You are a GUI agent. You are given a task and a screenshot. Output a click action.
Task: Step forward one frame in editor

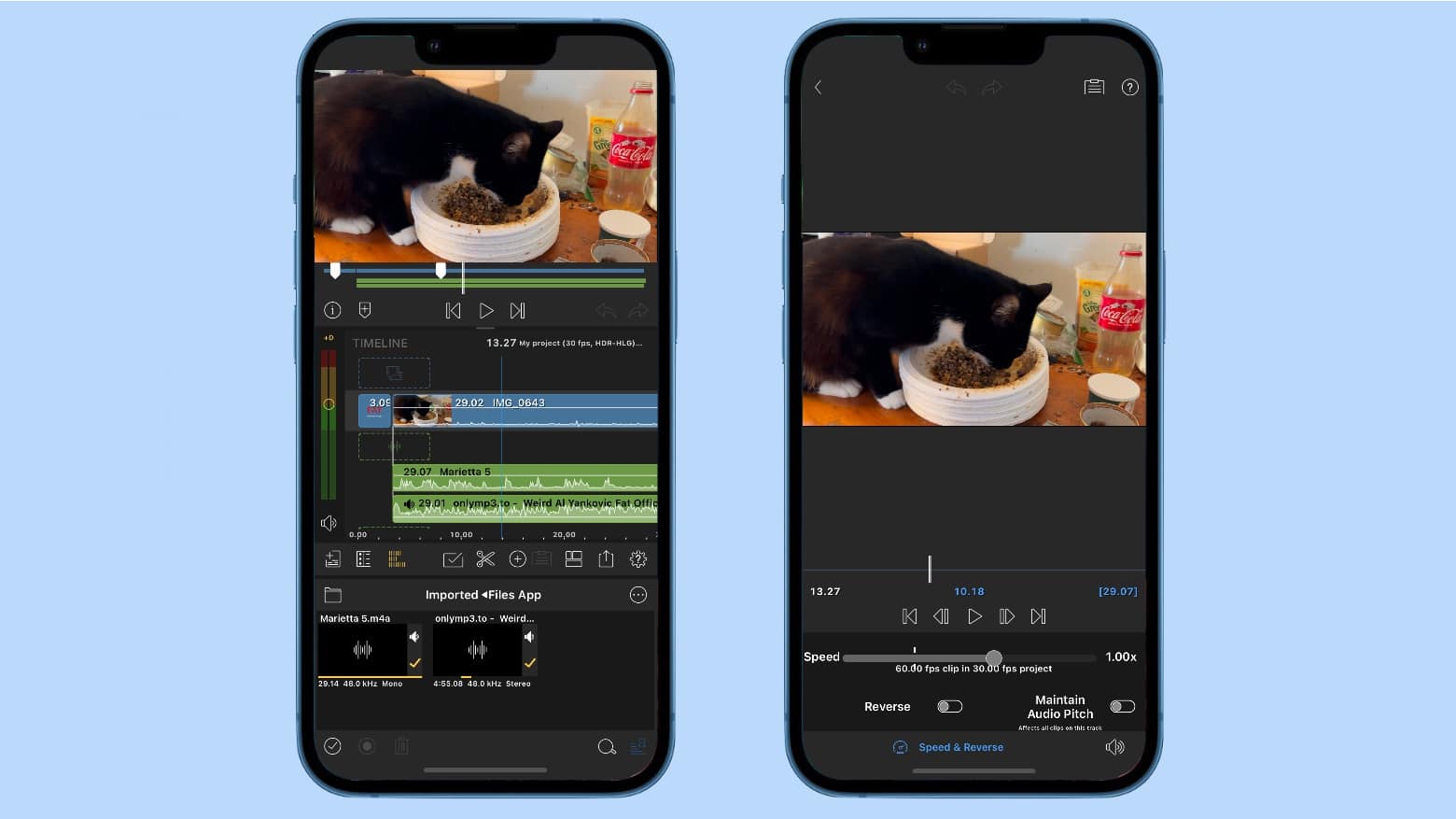[x=1006, y=616]
